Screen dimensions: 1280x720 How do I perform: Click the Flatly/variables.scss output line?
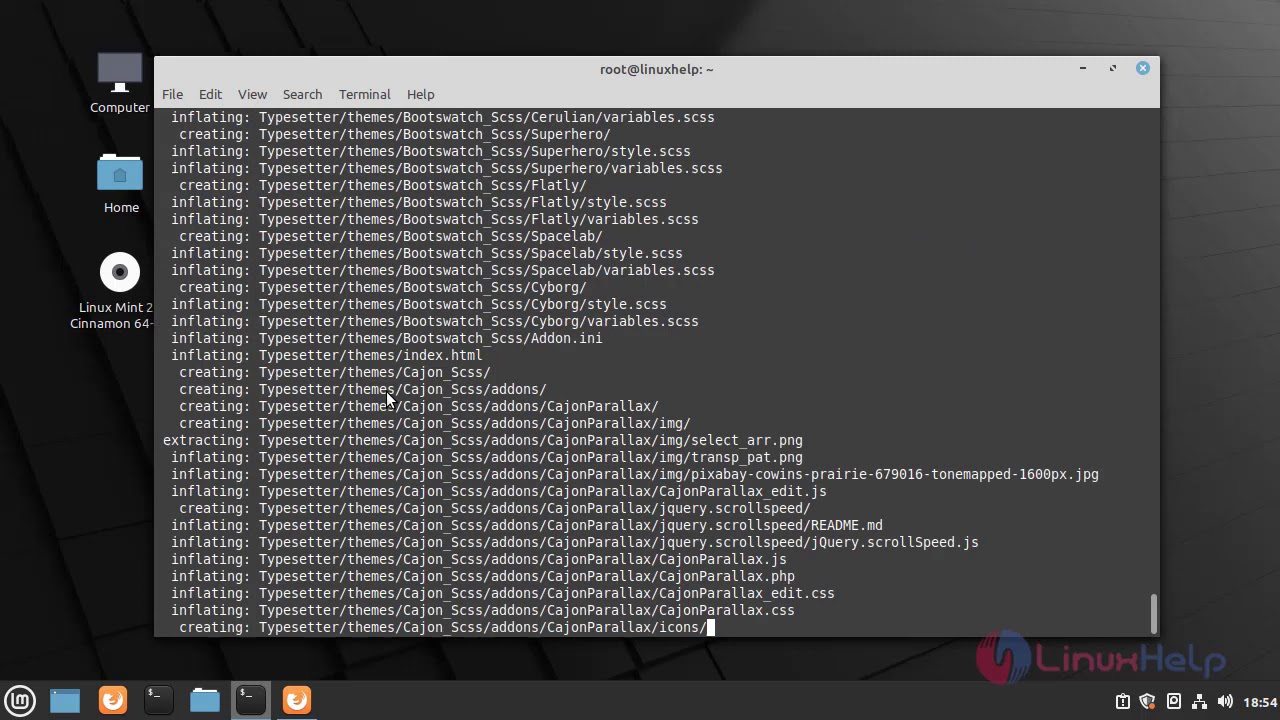pos(435,219)
